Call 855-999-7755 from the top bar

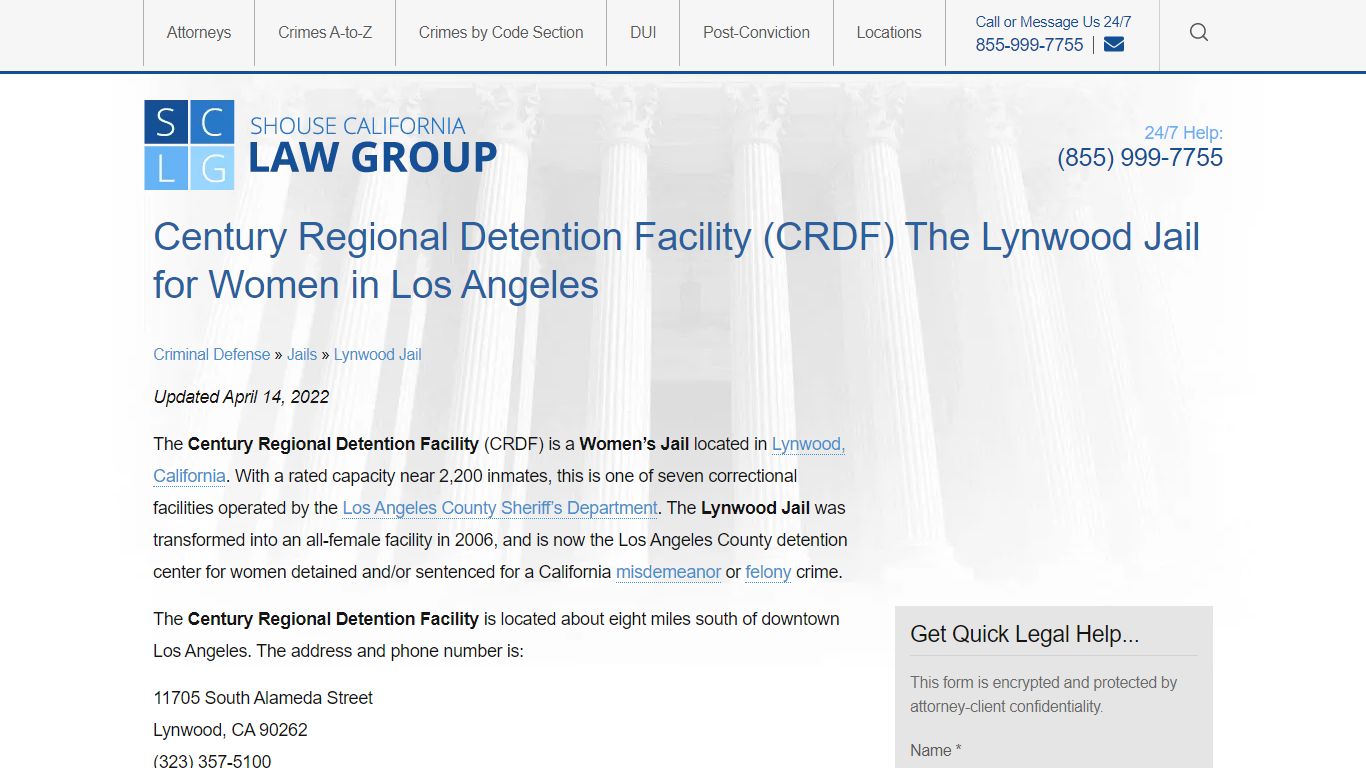tap(1029, 45)
